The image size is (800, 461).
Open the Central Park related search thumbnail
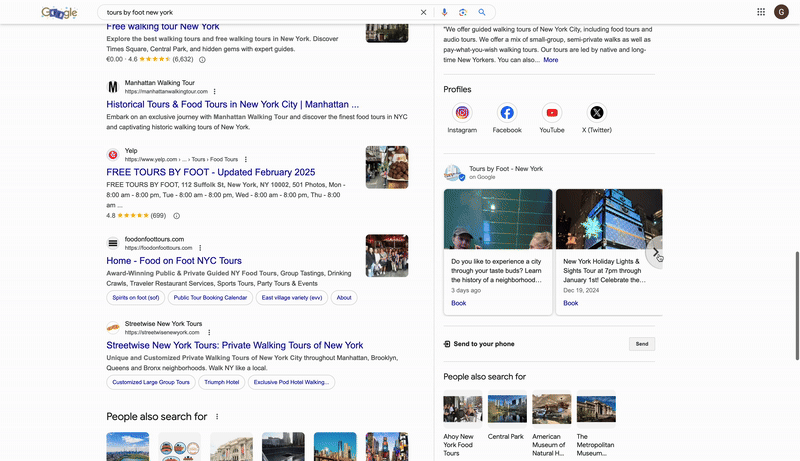point(506,409)
